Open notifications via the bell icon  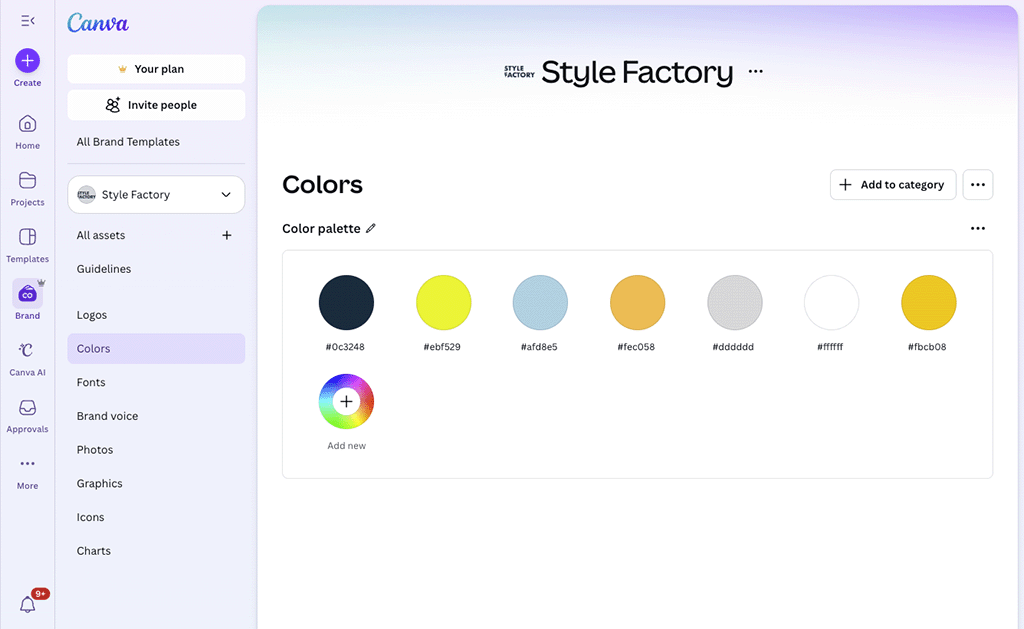pos(26,603)
